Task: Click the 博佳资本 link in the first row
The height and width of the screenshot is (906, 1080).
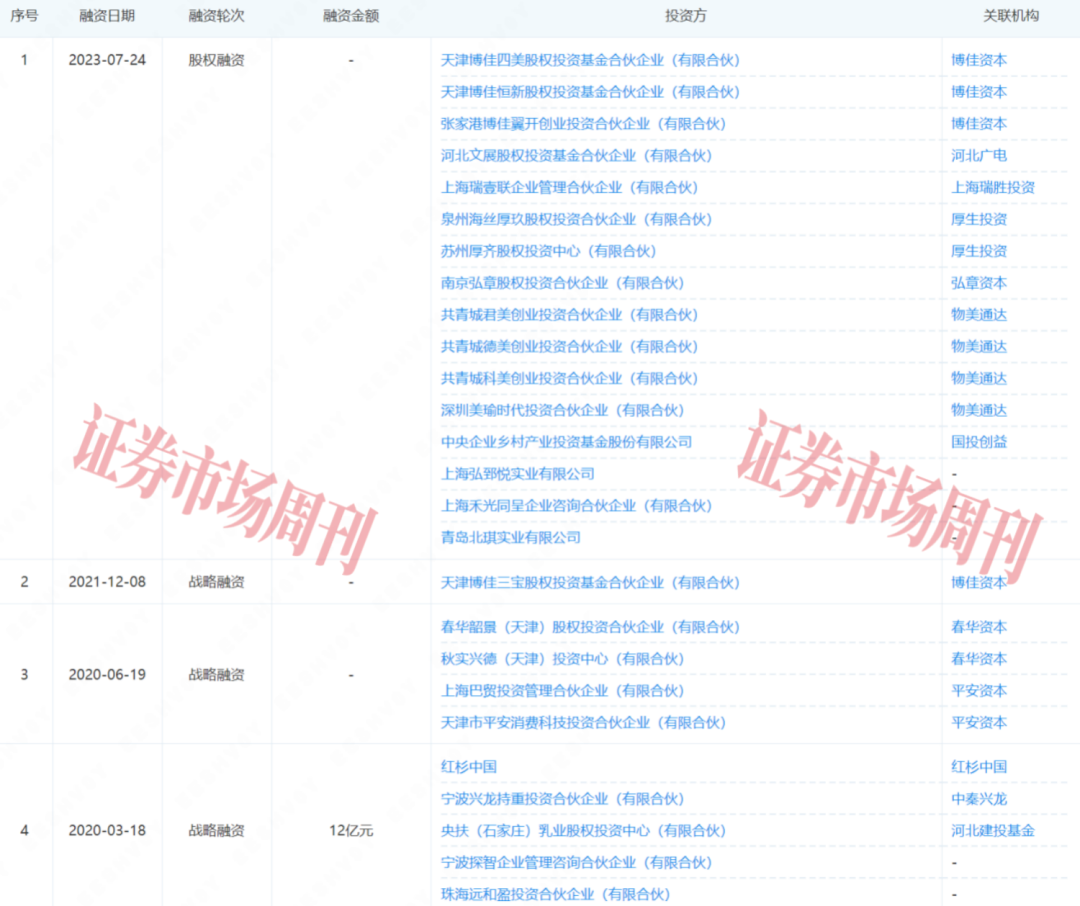Action: (x=978, y=60)
